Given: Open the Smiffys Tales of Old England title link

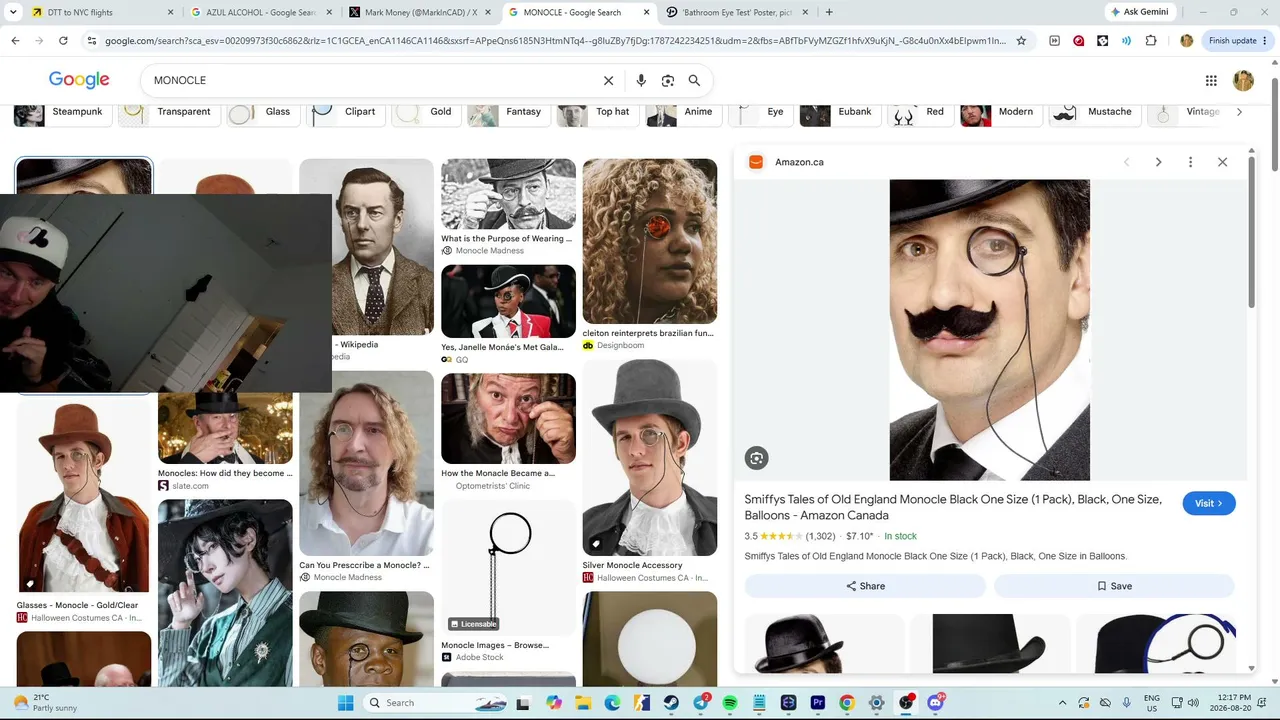Looking at the screenshot, I should coord(953,507).
